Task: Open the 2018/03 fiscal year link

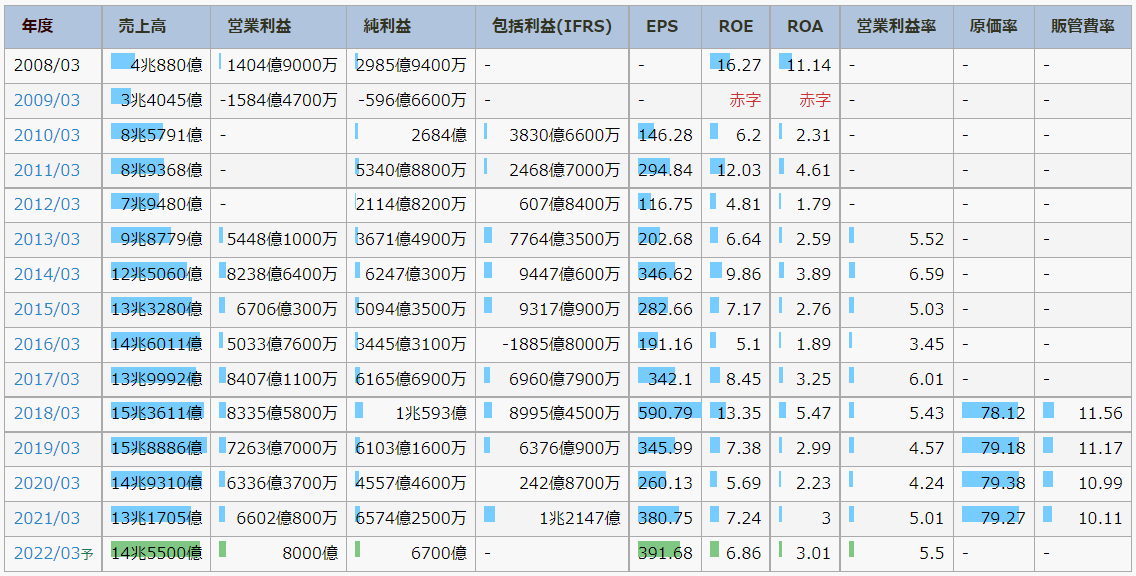Action: (x=47, y=414)
